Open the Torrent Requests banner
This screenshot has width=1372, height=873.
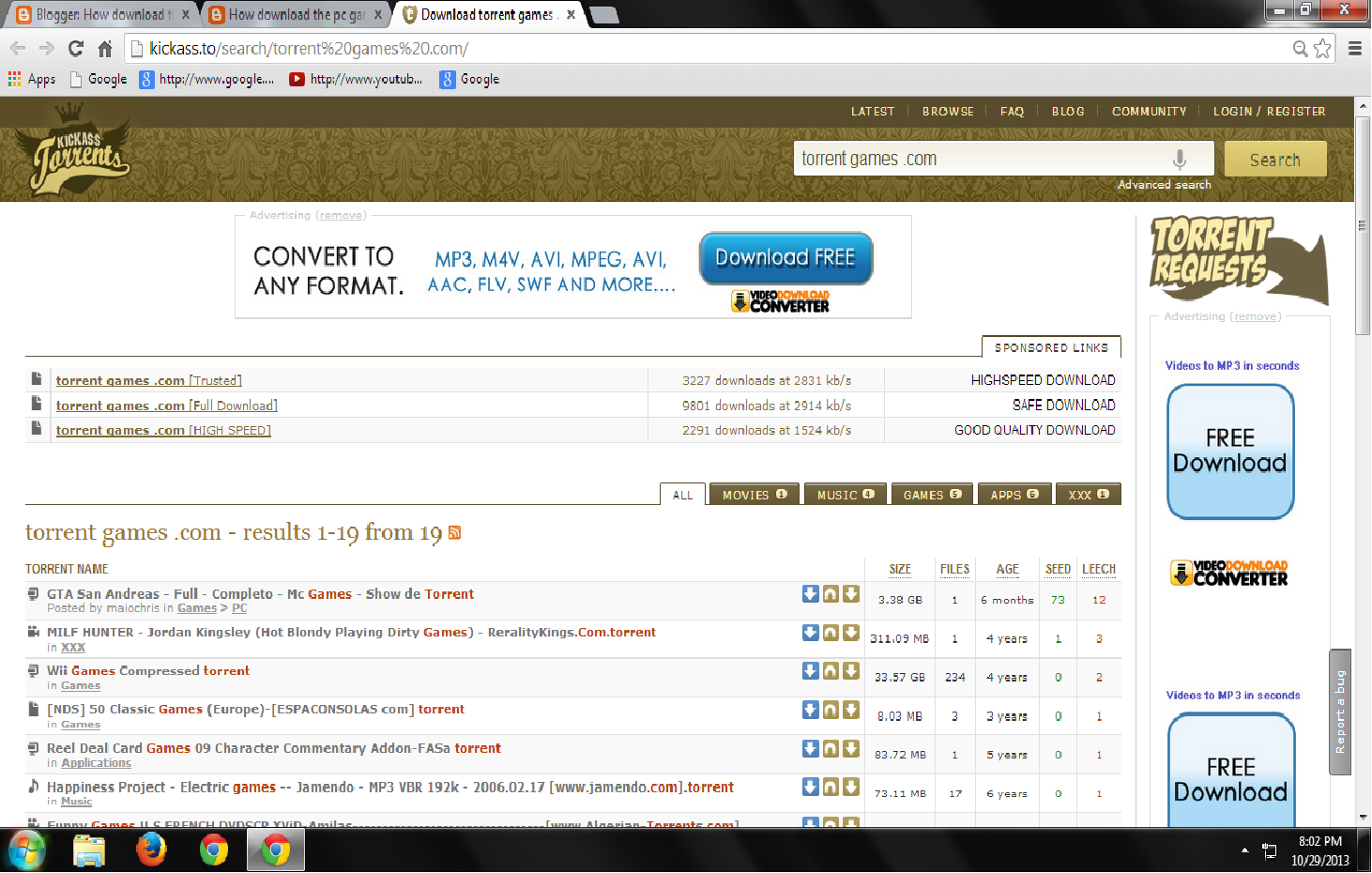1239,260
